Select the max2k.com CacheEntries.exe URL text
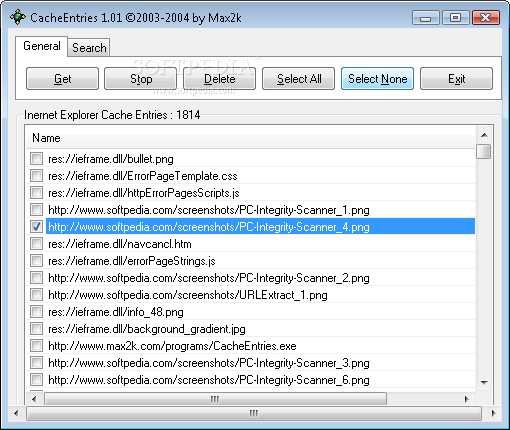The image size is (510, 430). pyautogui.click(x=172, y=346)
